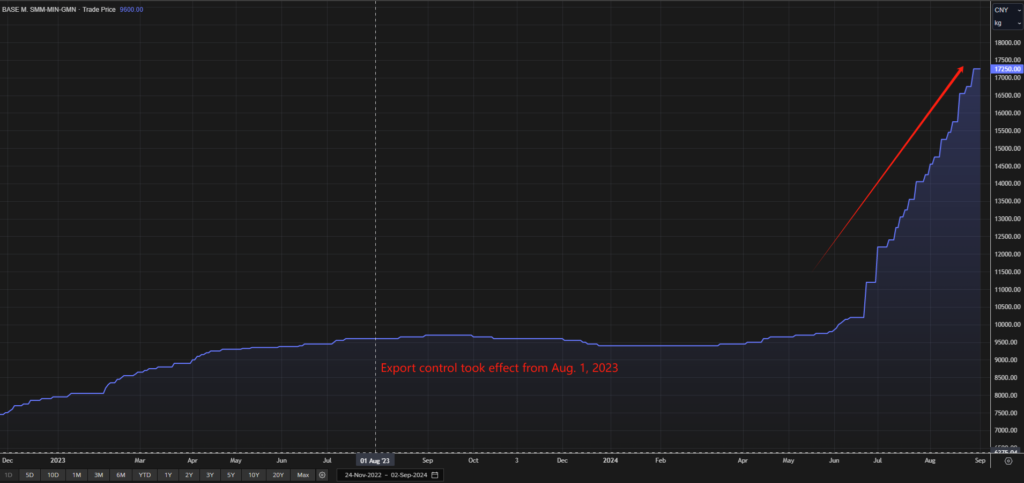Click the date range field 24-Nov-2022 to 02-Sep-2024
Viewport: 1024px width, 483px height.
[x=389, y=475]
